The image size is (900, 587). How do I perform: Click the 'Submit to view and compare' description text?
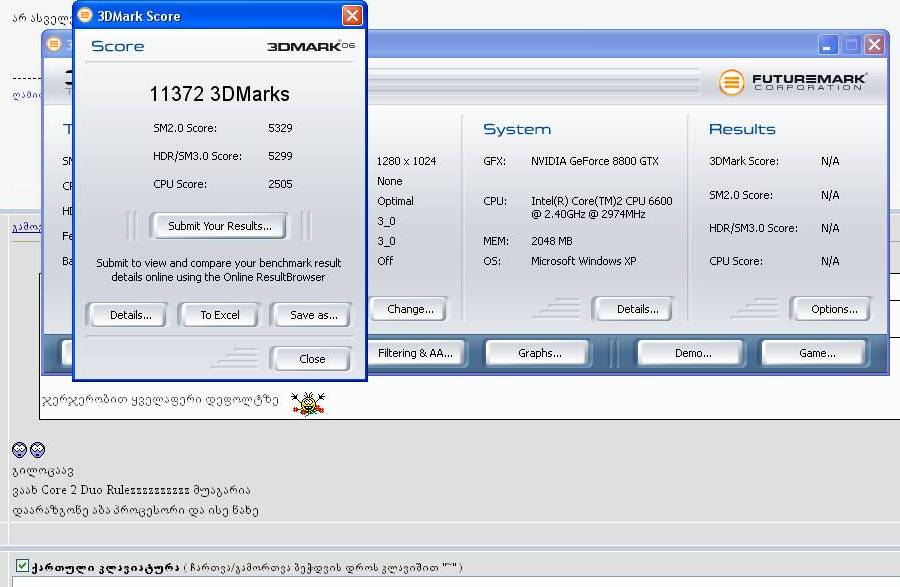219,270
